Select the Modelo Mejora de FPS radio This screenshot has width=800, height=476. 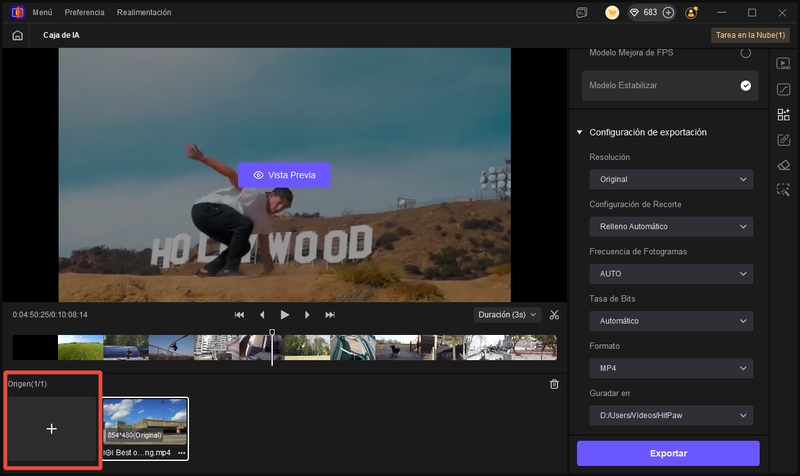(x=745, y=52)
